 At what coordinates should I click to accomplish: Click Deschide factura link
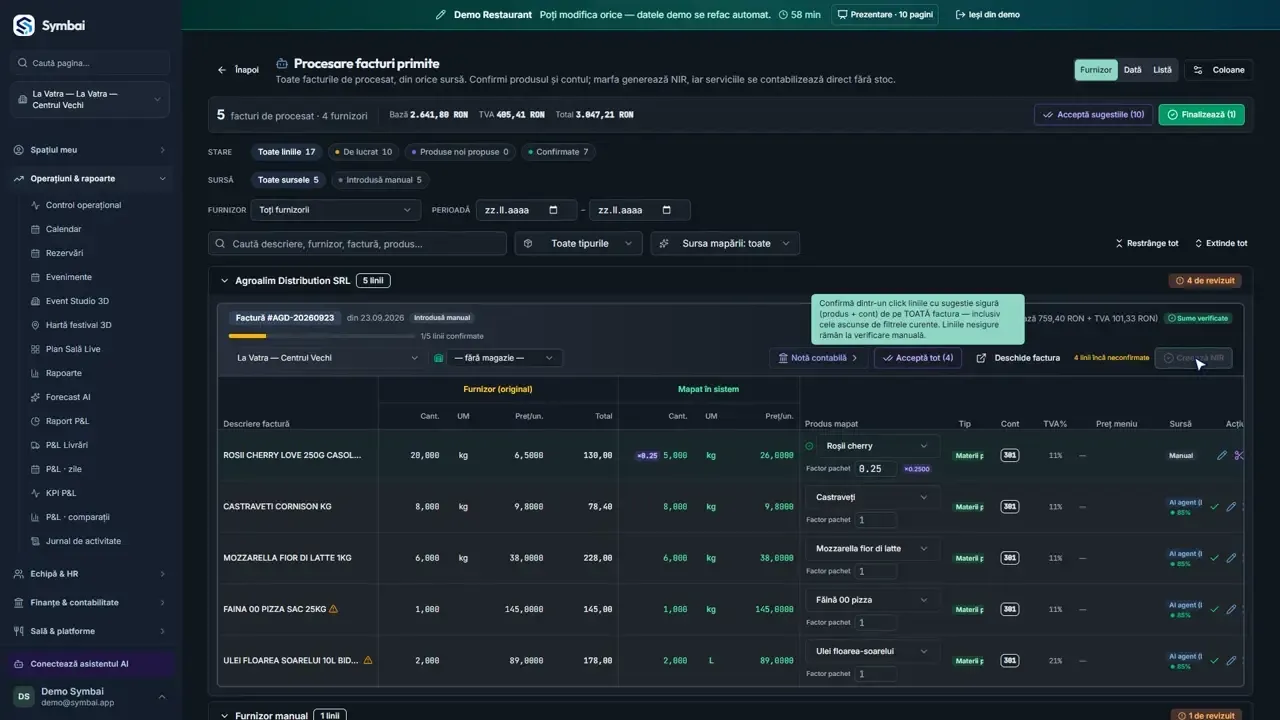tap(1018, 358)
